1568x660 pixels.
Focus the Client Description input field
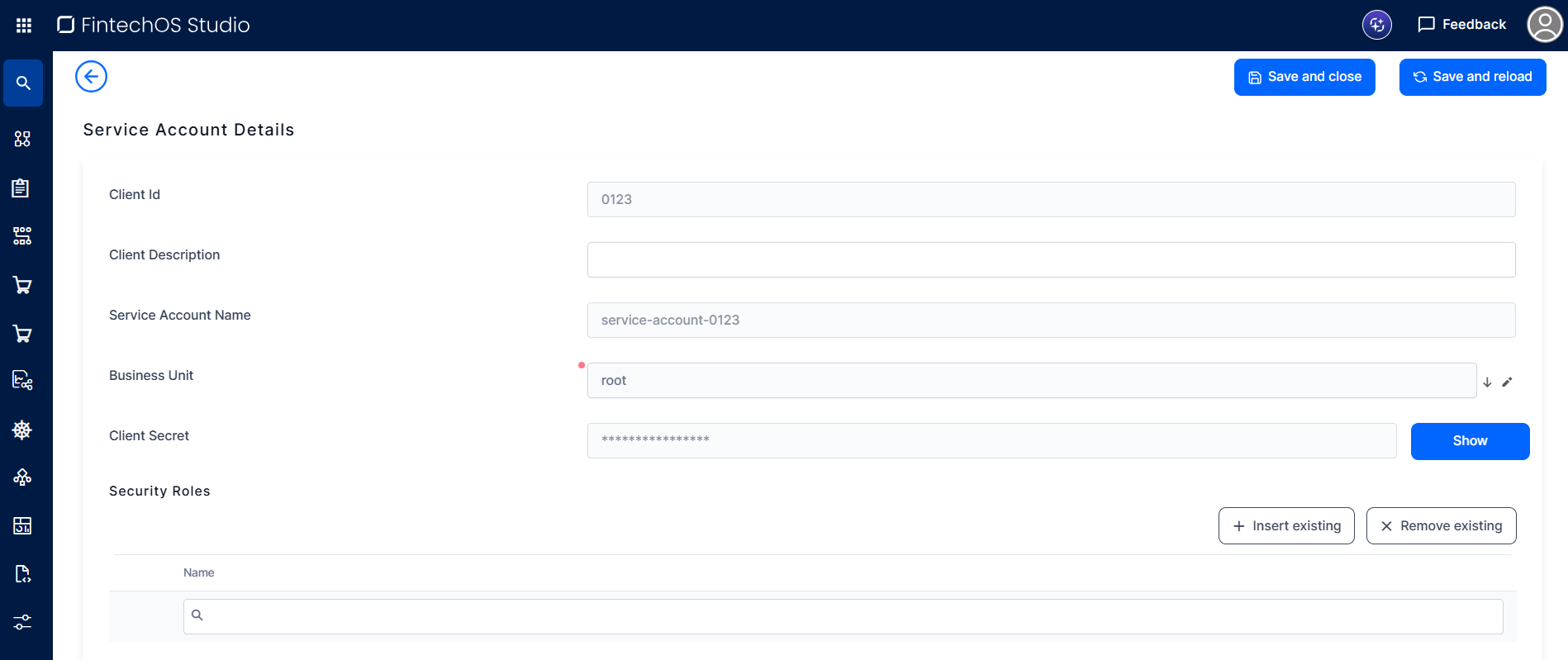(1050, 260)
